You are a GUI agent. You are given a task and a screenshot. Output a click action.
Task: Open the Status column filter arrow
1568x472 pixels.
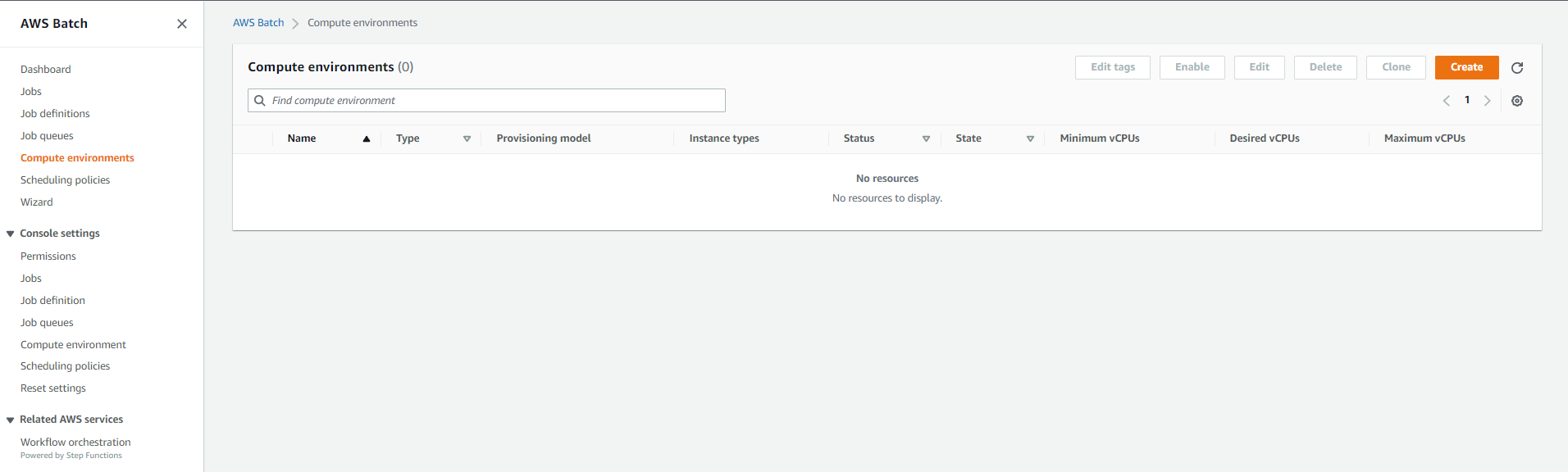(x=926, y=138)
